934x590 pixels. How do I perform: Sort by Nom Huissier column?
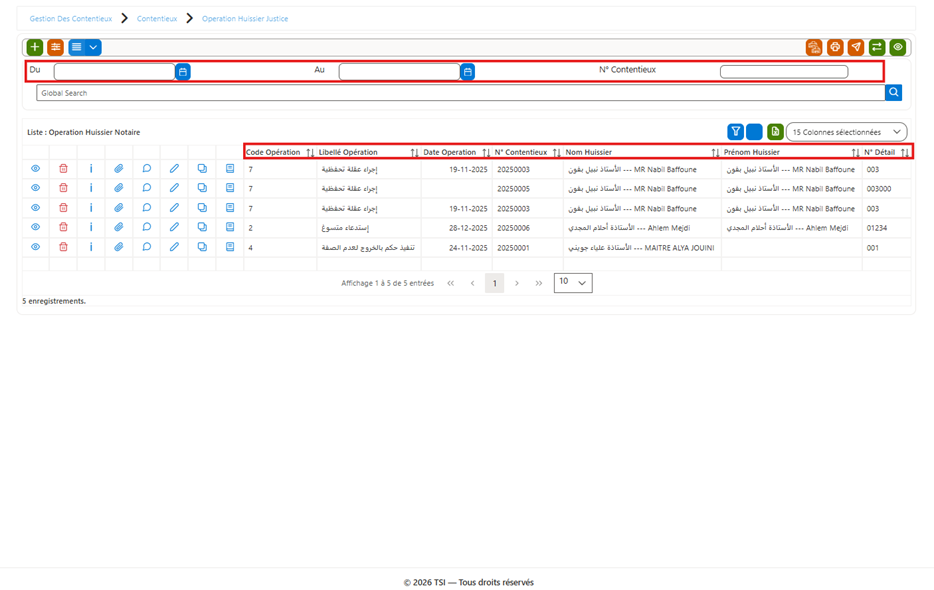pyautogui.click(x=715, y=153)
